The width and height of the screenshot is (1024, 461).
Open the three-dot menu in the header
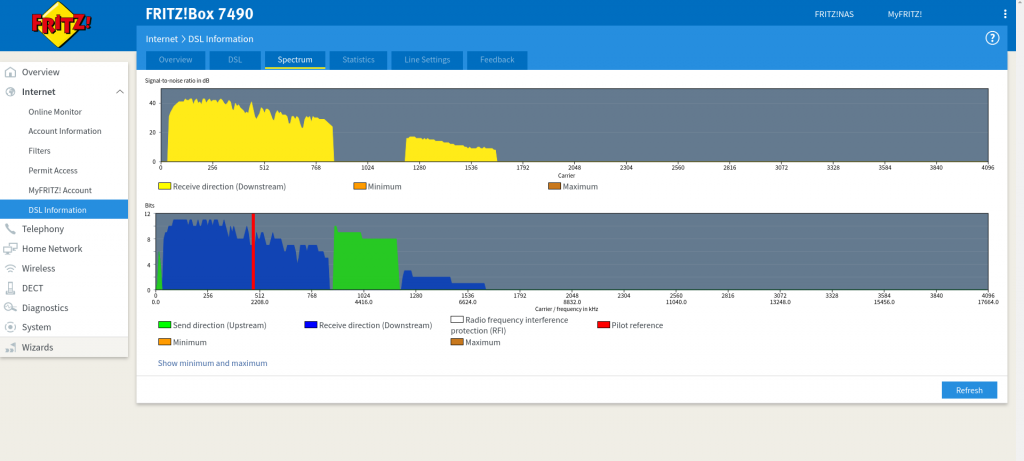(x=1004, y=14)
